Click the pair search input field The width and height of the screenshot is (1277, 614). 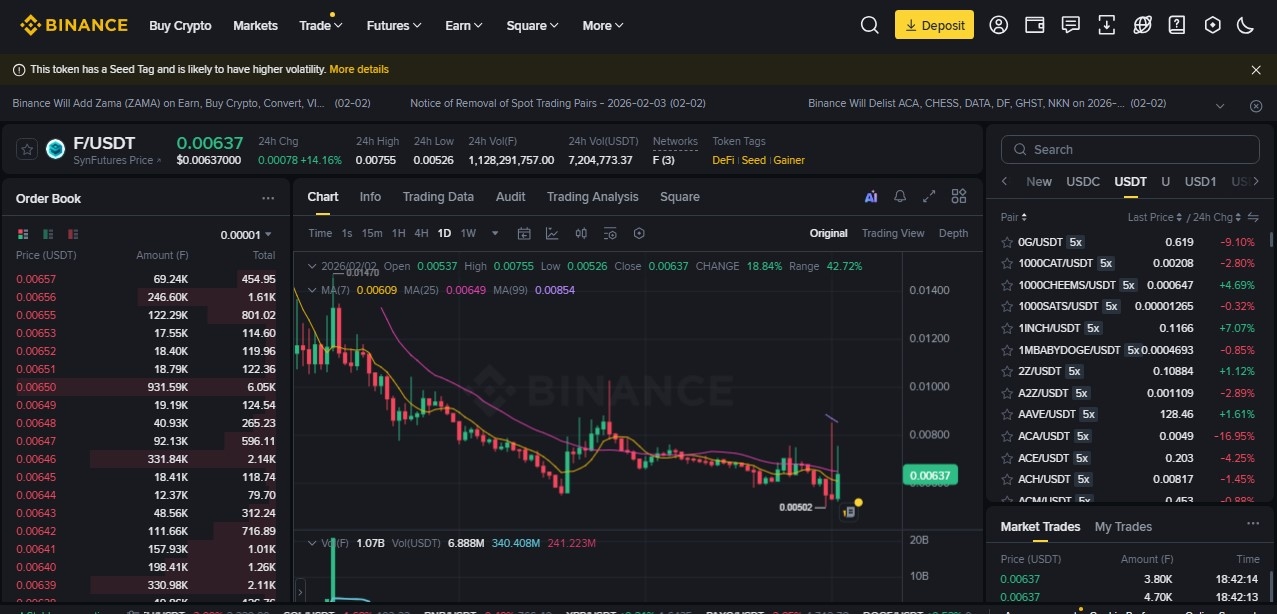pos(1130,149)
